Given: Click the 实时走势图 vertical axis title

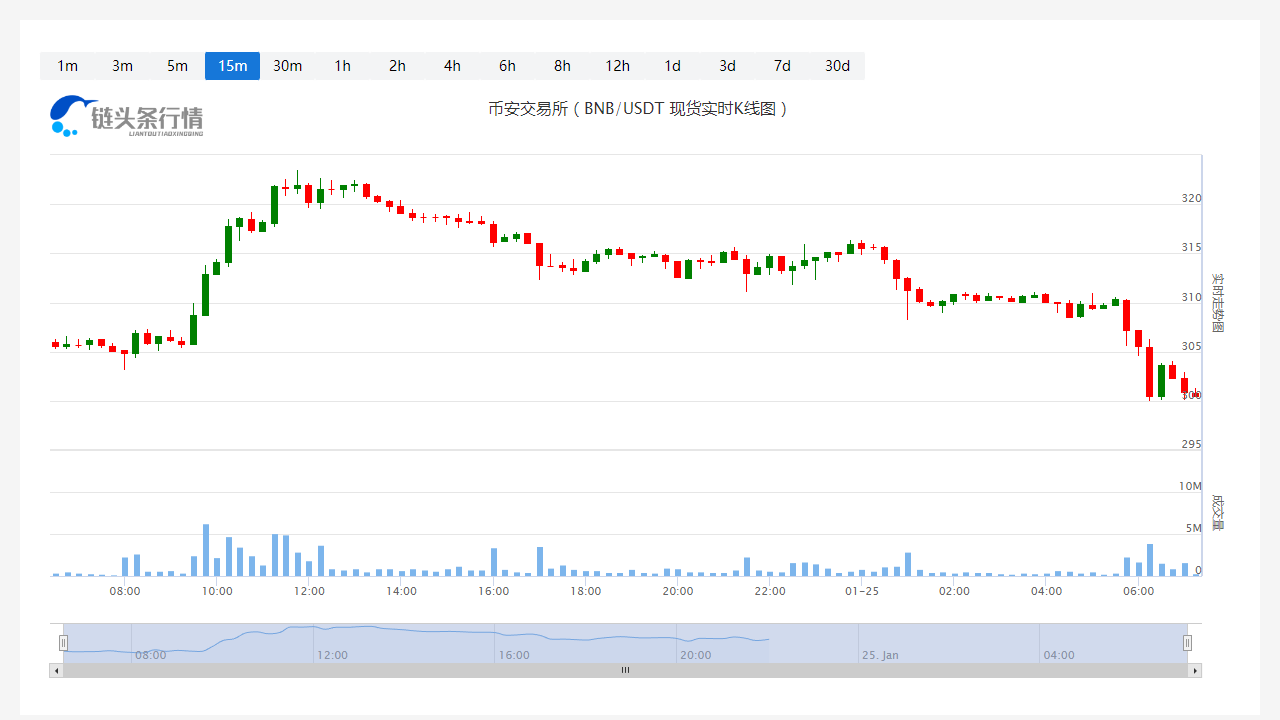Looking at the screenshot, I should pos(1218,303).
